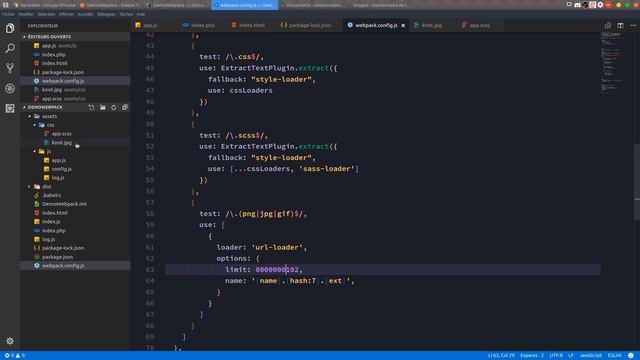Open the Fichier menu

8,14
